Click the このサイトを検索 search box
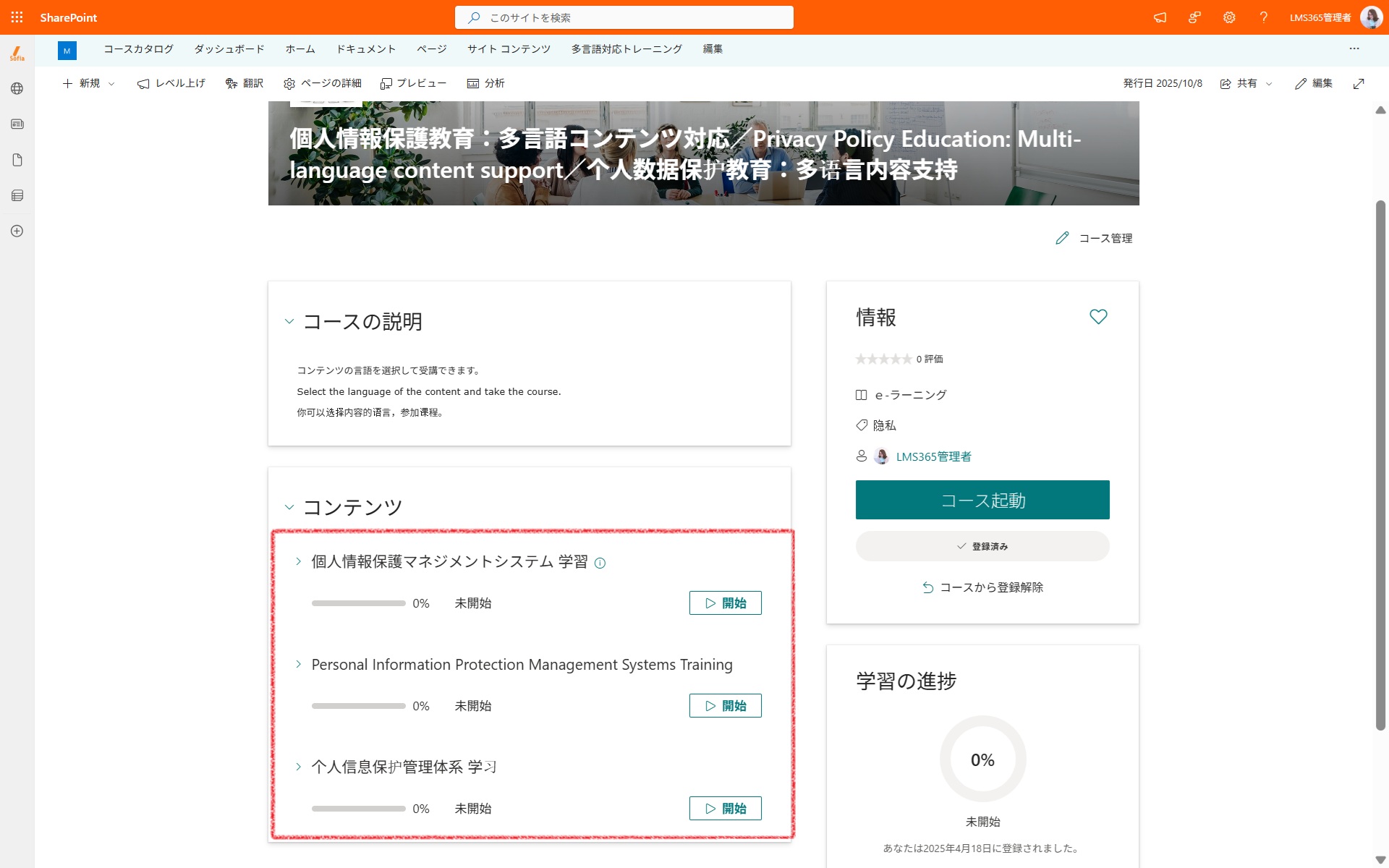 point(624,17)
